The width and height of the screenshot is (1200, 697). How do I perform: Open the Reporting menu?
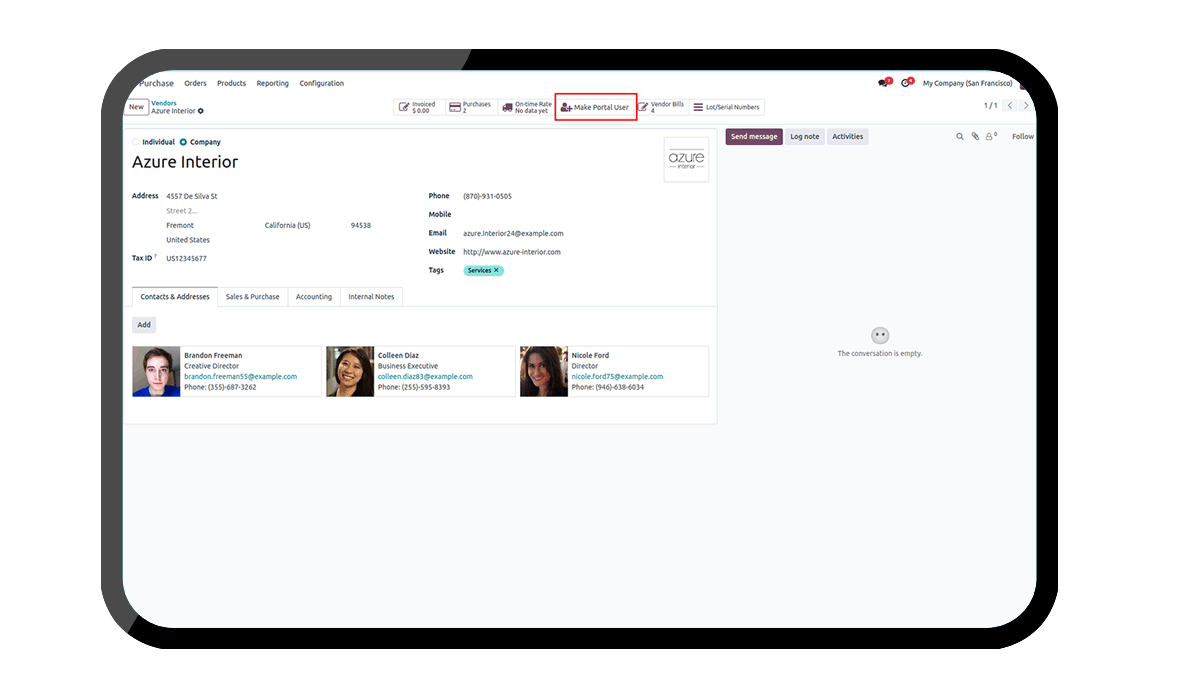(x=272, y=84)
